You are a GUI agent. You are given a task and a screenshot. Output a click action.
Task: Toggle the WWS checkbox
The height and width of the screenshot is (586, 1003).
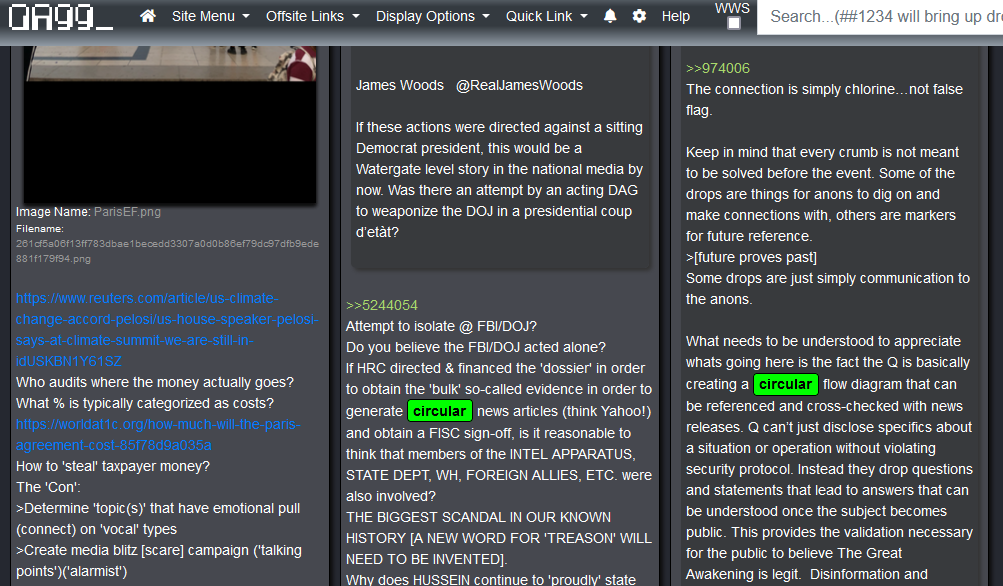(x=734, y=23)
